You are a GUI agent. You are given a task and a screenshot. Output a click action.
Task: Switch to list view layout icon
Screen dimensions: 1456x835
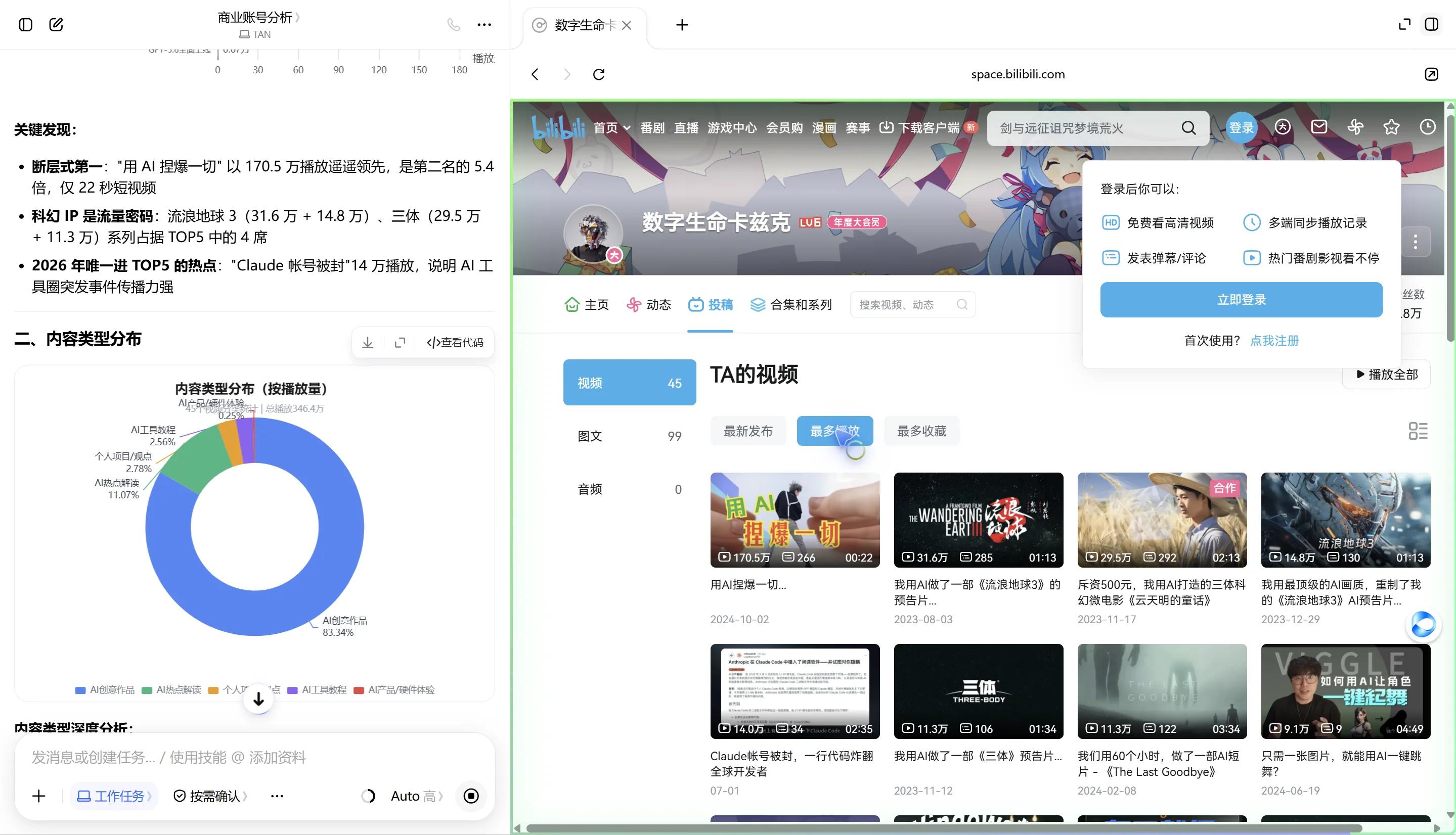(1418, 431)
